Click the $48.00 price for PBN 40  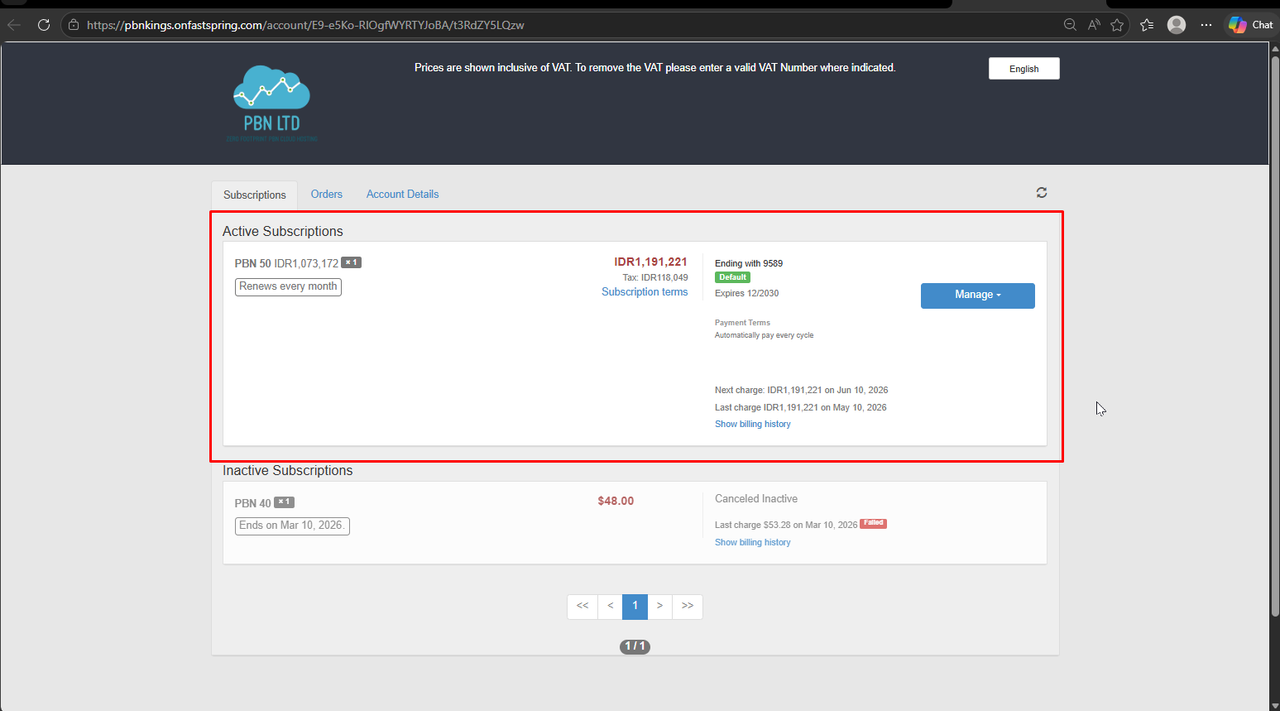point(615,501)
